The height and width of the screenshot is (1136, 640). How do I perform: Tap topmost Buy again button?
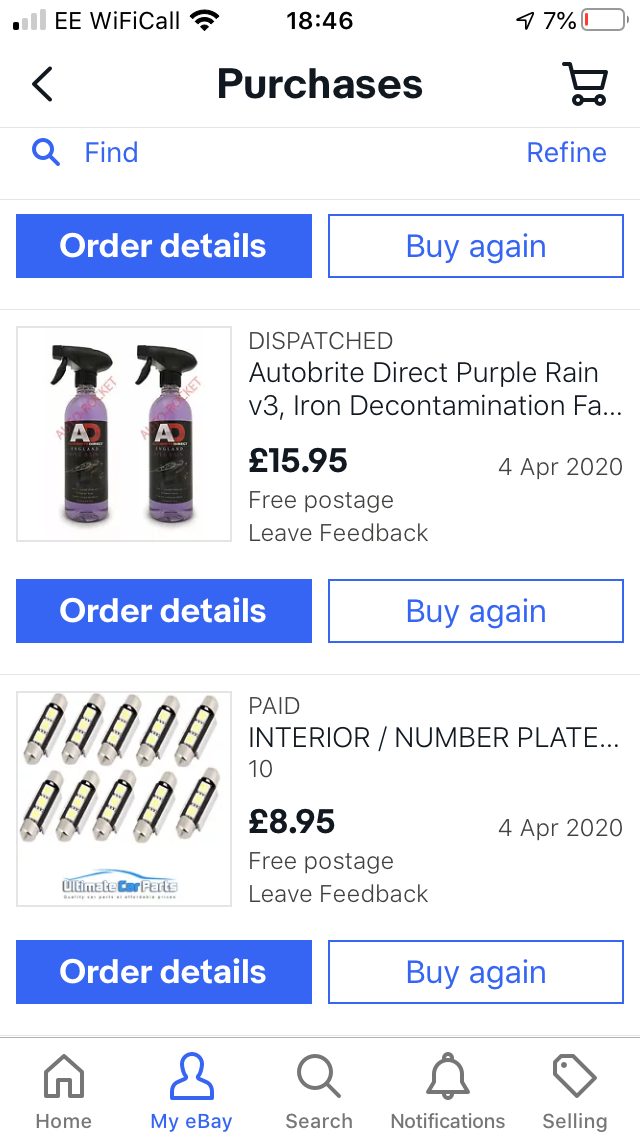pyautogui.click(x=475, y=246)
